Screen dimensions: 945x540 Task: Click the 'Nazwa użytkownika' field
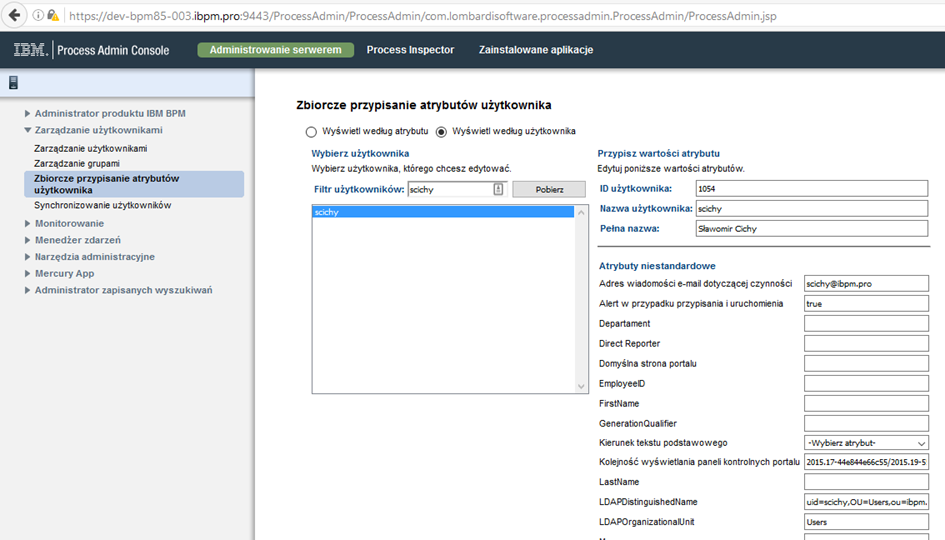[x=812, y=209]
